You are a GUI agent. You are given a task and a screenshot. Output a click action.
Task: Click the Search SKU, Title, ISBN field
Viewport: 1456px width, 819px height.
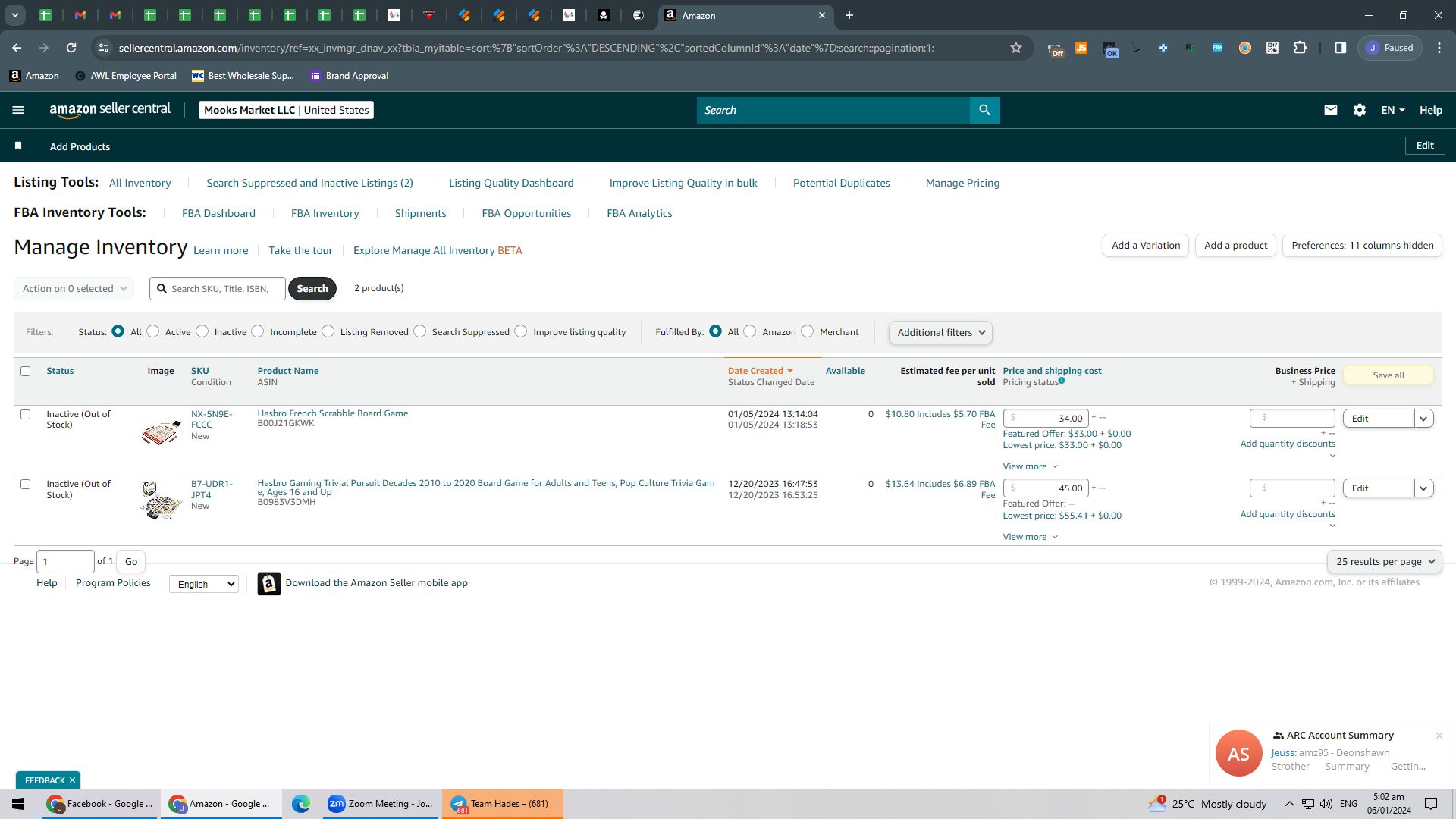[x=218, y=288]
